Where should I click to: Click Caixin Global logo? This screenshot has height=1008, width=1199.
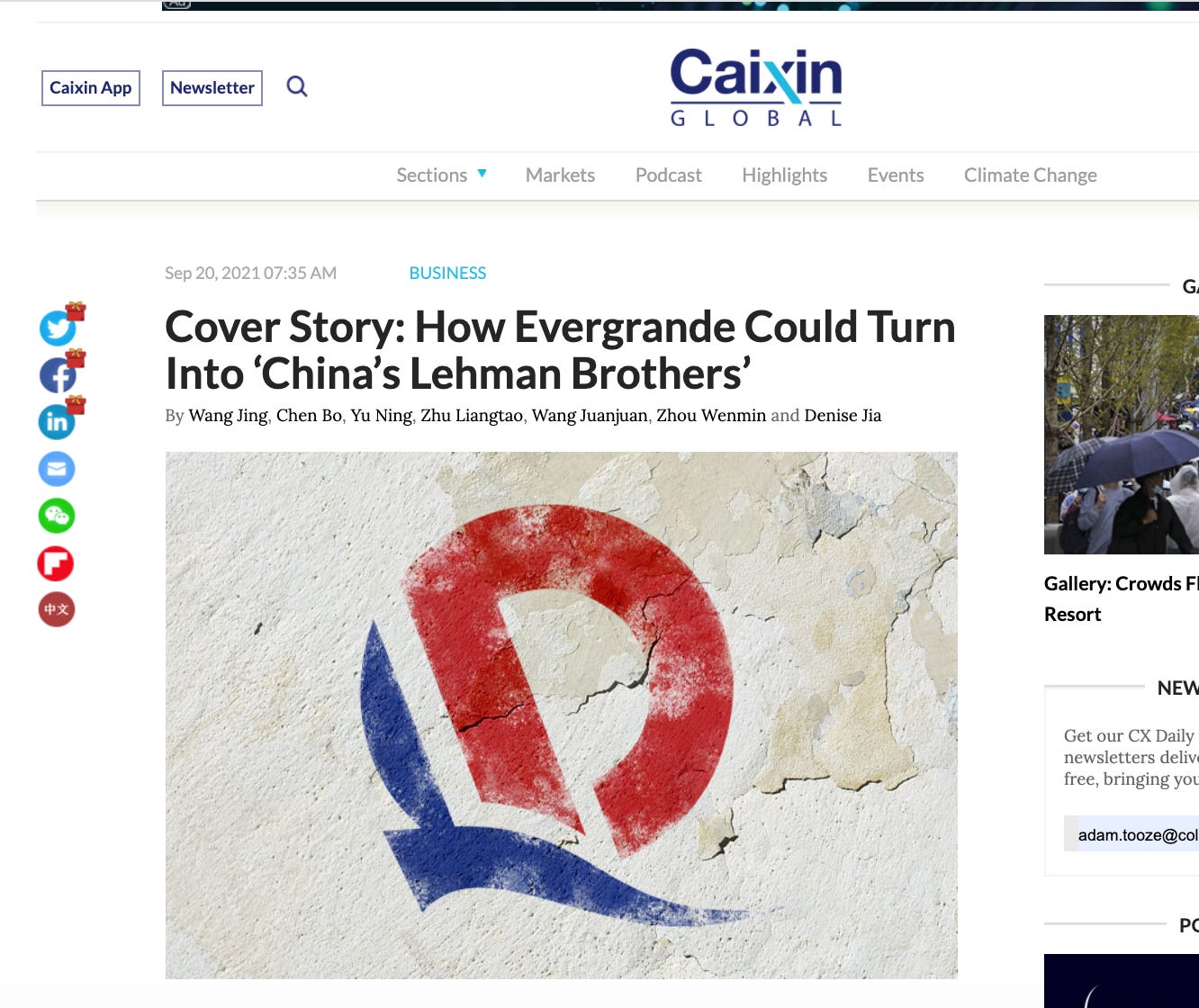[x=756, y=87]
